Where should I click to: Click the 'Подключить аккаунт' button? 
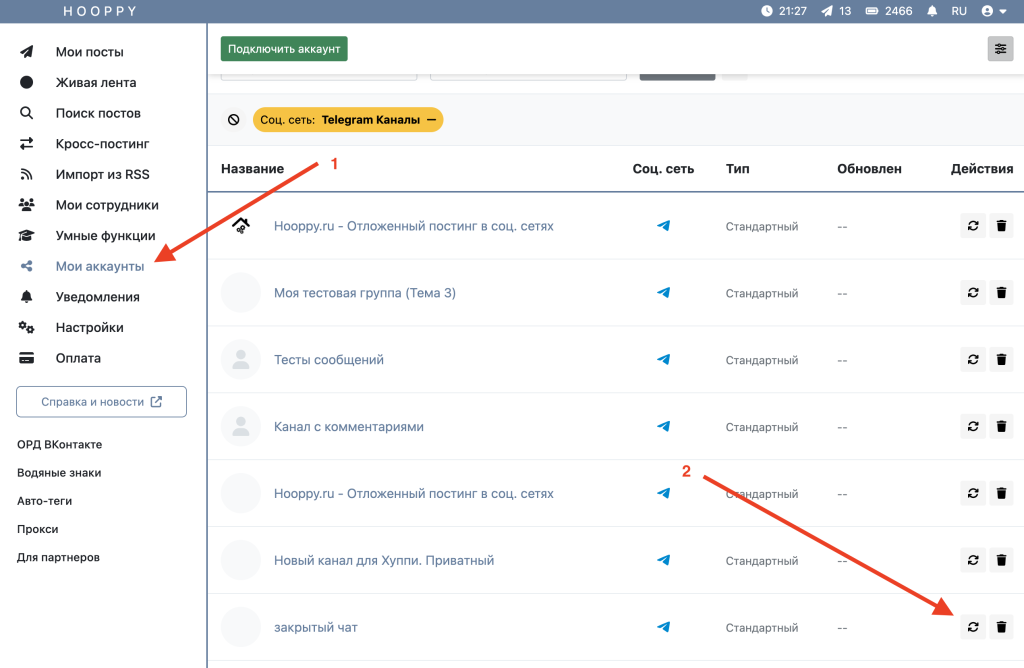tap(284, 48)
